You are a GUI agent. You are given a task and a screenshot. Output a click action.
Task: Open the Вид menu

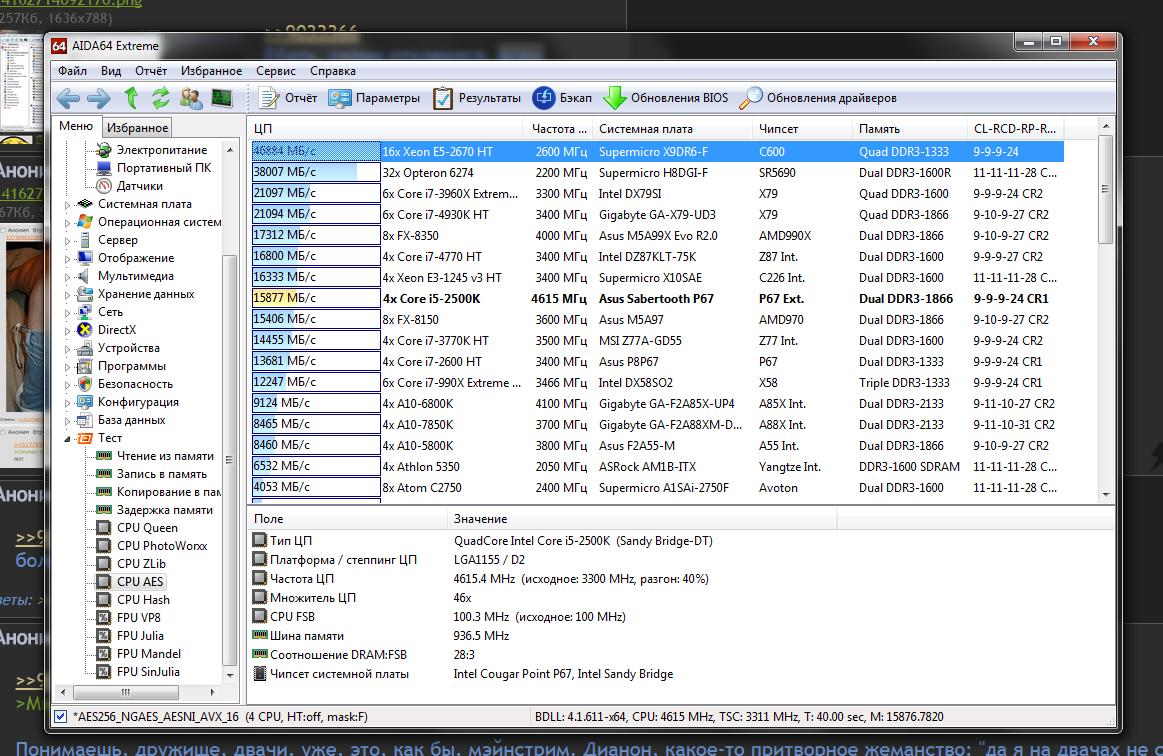(x=111, y=71)
